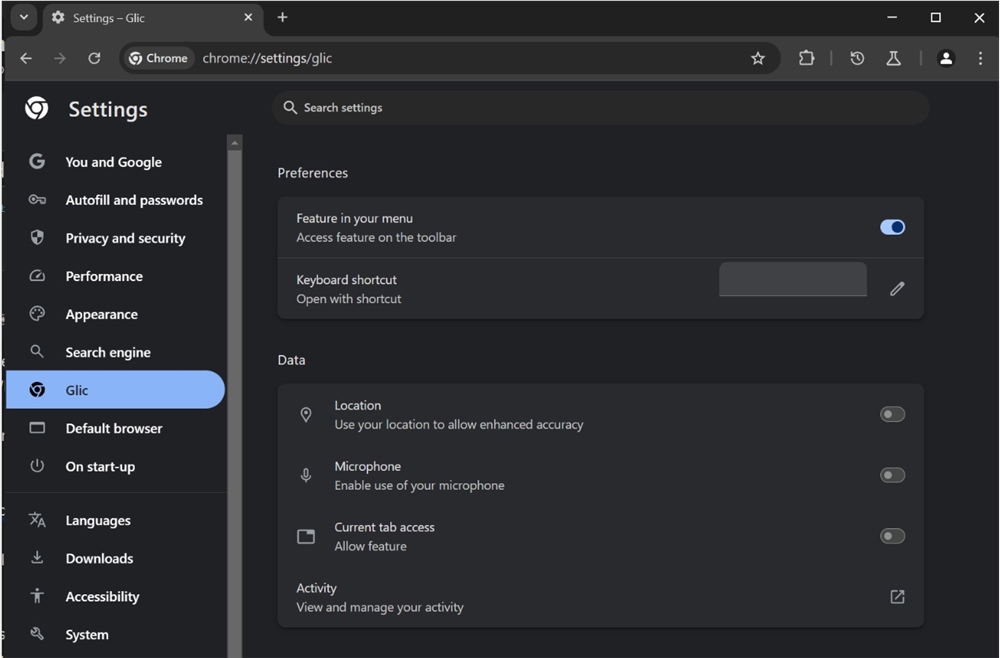Viewport: 1000px width, 658px height.
Task: Go to Privacy and security settings
Action: click(125, 238)
